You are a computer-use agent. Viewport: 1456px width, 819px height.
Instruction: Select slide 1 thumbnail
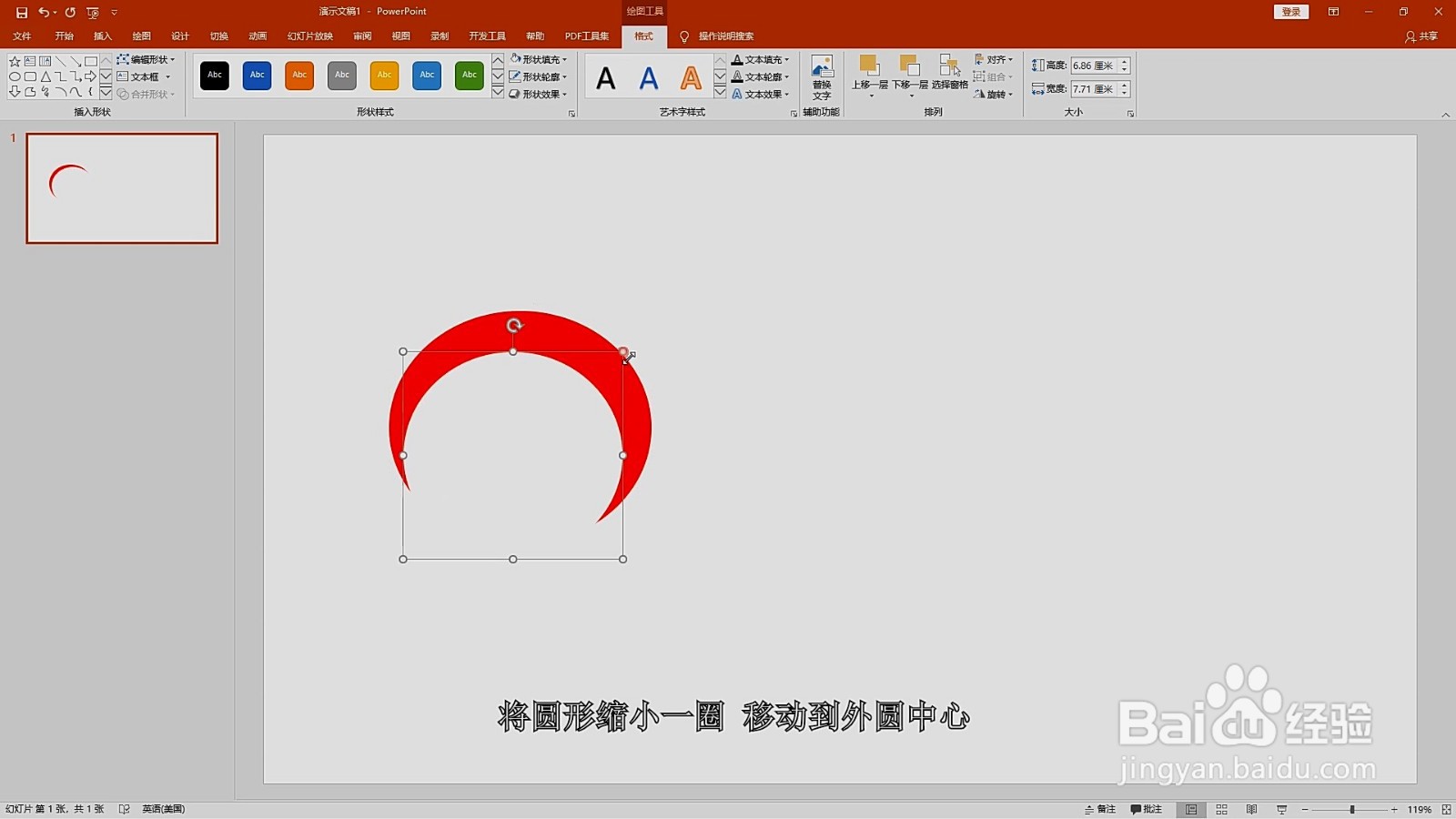pyautogui.click(x=122, y=188)
